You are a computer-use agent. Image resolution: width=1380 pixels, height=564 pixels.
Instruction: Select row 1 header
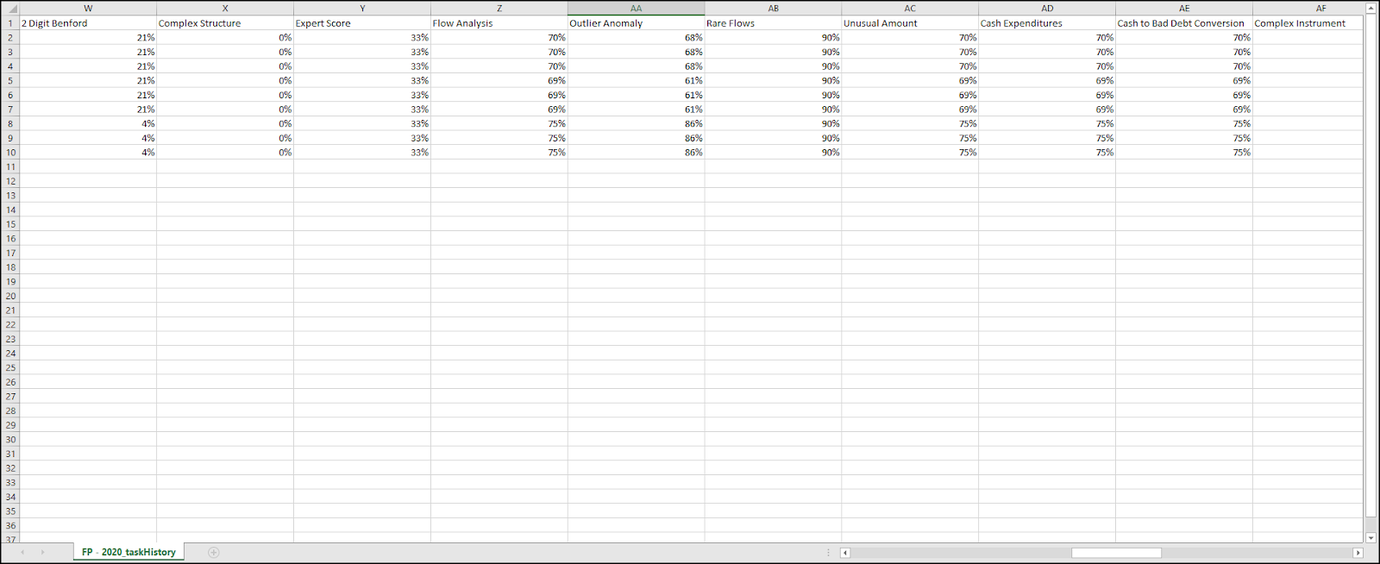point(10,23)
